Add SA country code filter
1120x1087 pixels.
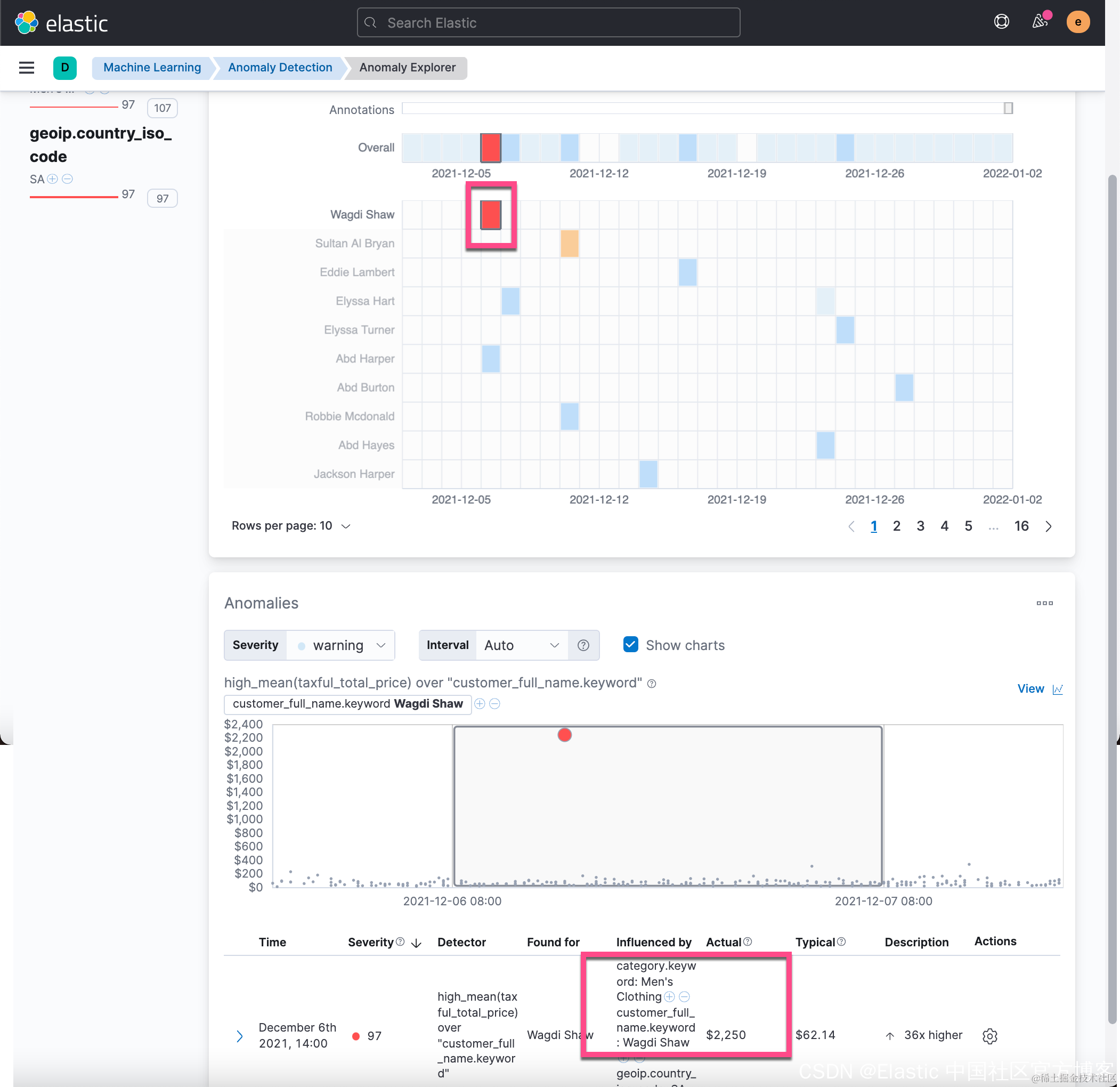[53, 179]
